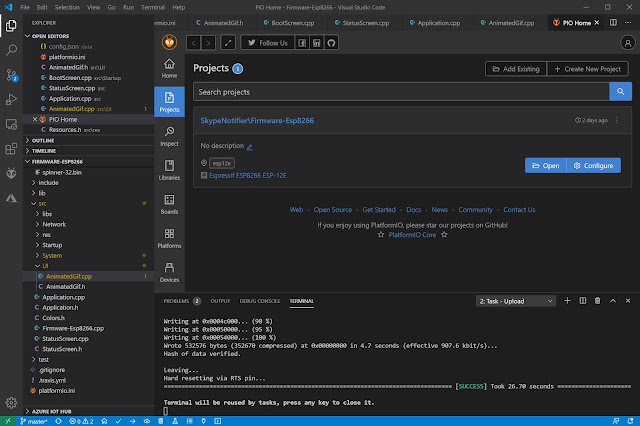The width and height of the screenshot is (640, 426).
Task: Open the Run and Debug view
Action: pos(11,100)
